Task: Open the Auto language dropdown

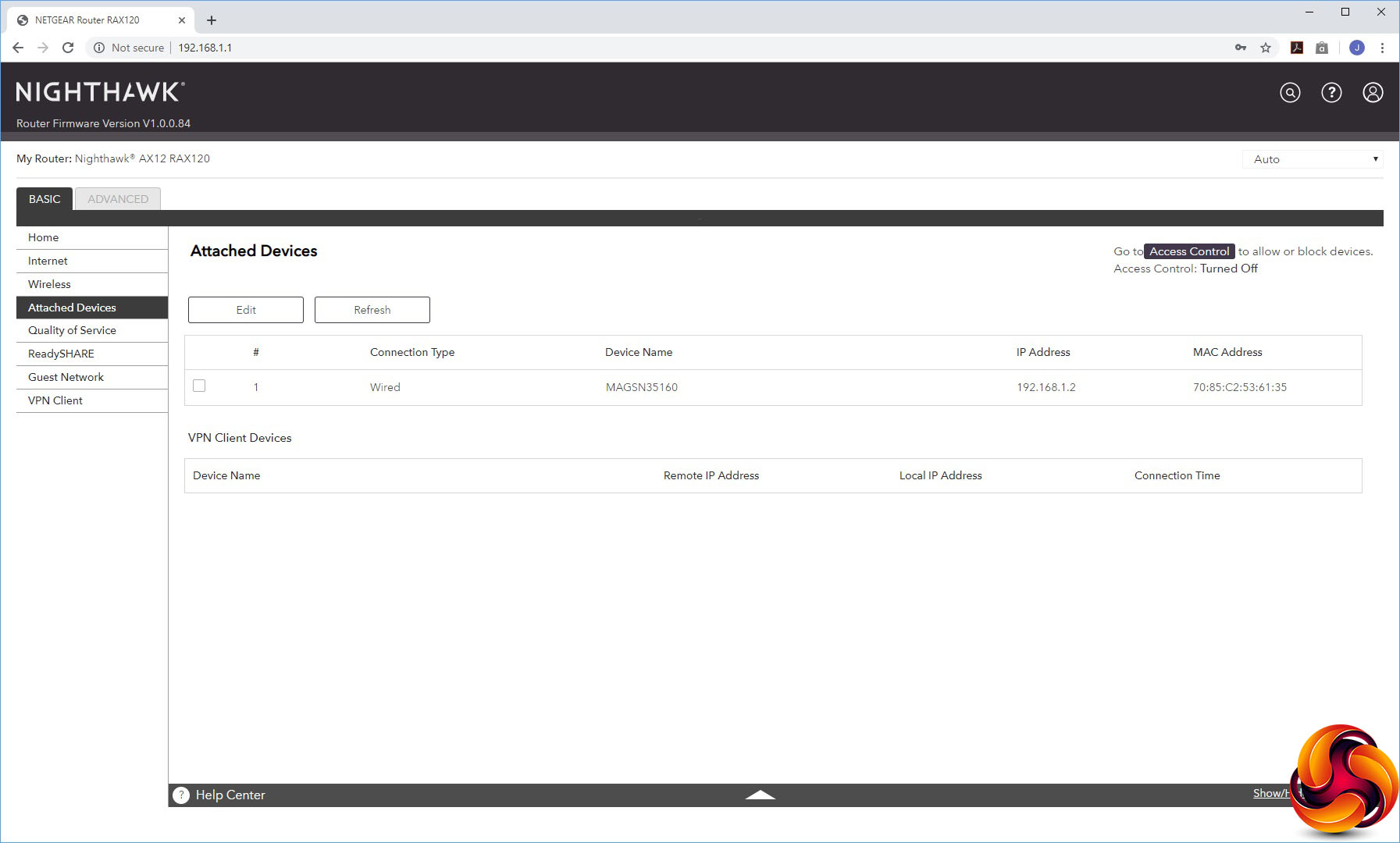Action: tap(1313, 159)
